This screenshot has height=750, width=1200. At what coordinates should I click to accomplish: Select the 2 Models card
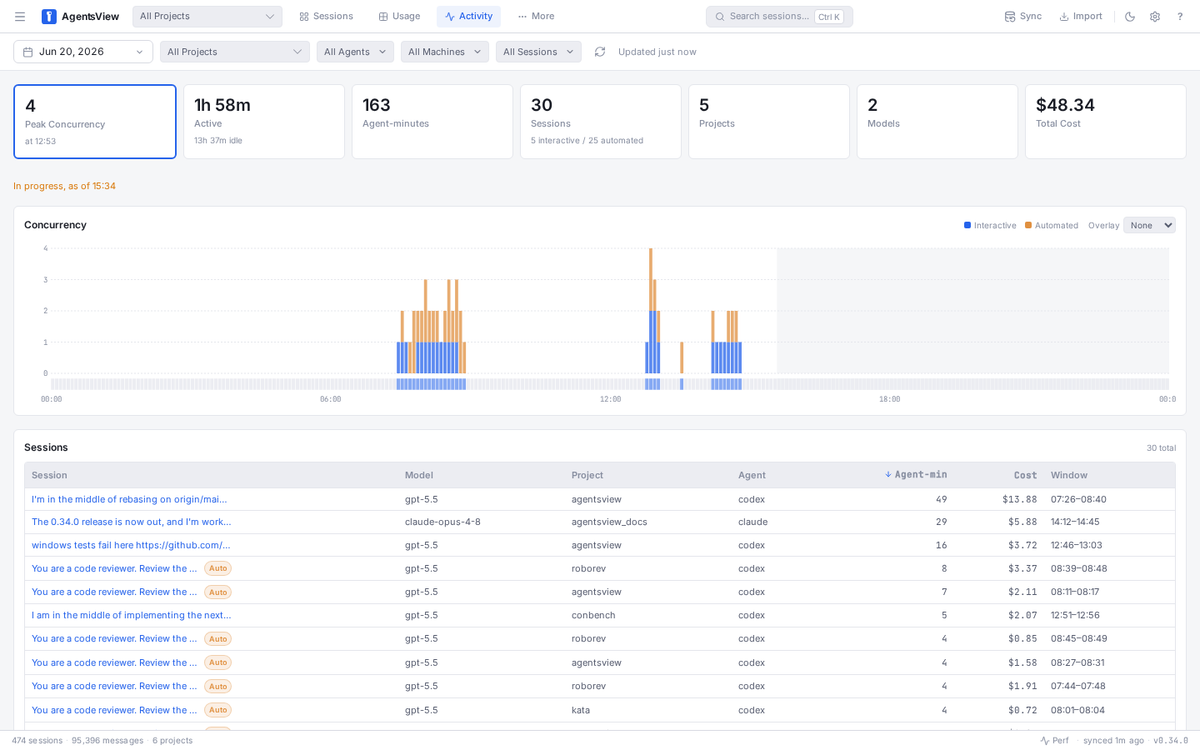click(937, 121)
